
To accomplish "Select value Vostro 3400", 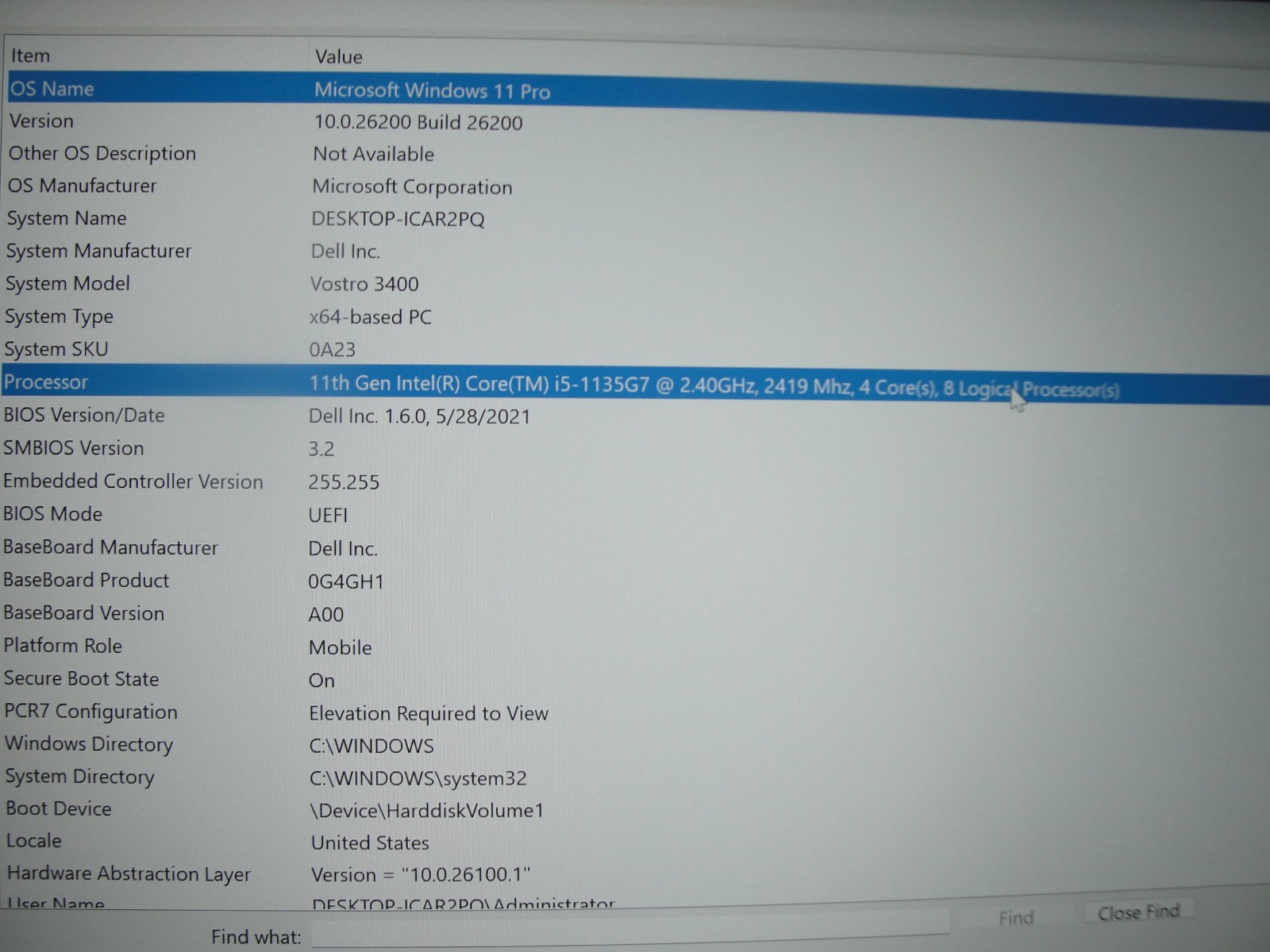I will [x=364, y=284].
